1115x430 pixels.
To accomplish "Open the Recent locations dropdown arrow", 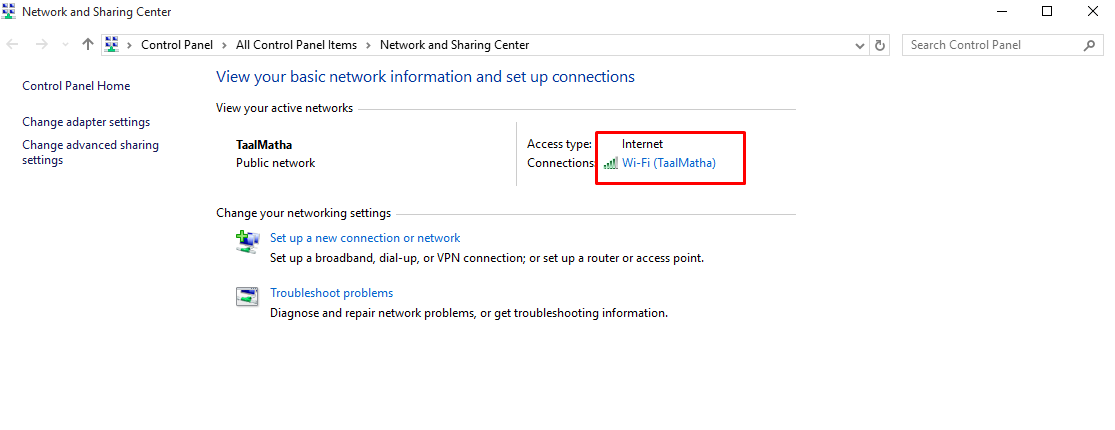I will 66,45.
